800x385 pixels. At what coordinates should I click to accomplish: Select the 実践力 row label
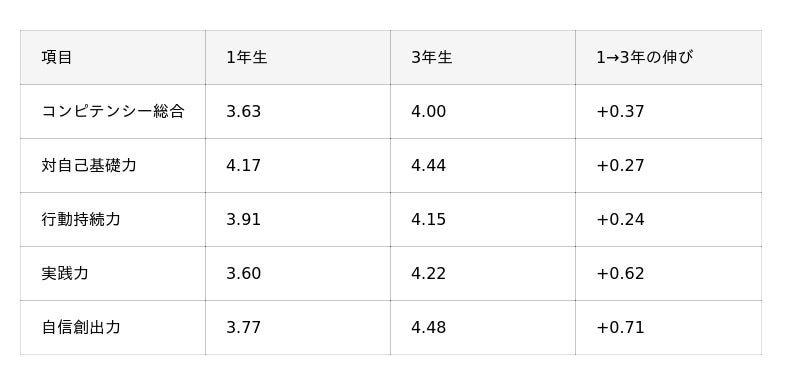pyautogui.click(x=113, y=273)
